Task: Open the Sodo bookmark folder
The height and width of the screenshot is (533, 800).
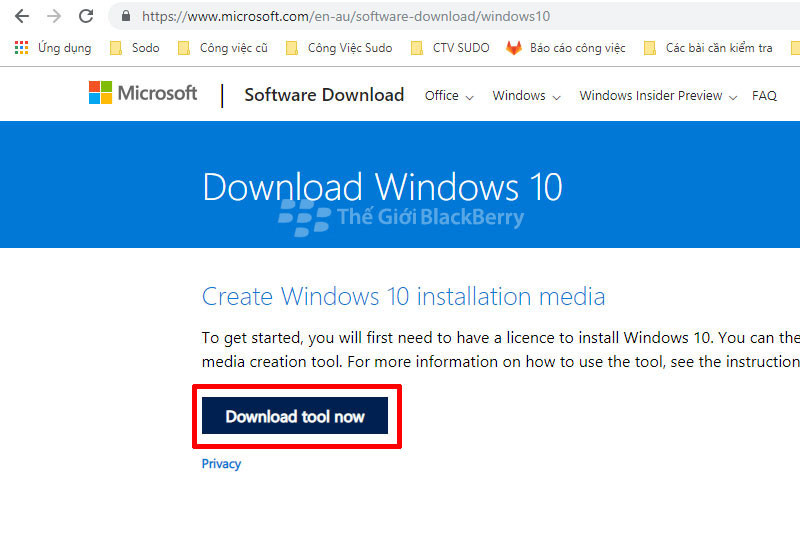Action: click(x=135, y=48)
